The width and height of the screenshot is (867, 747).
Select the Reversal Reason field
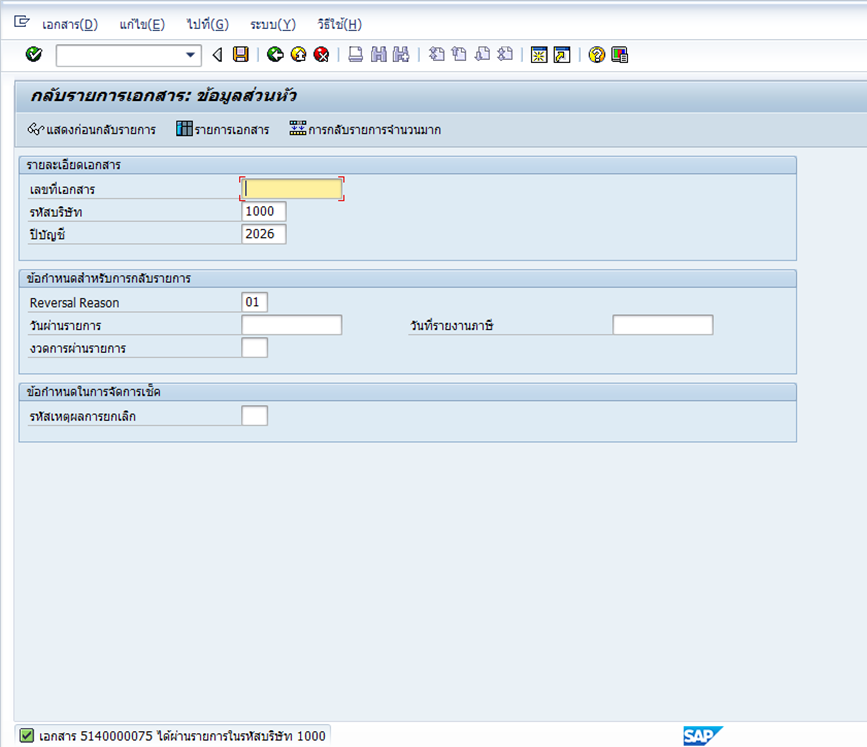(254, 302)
